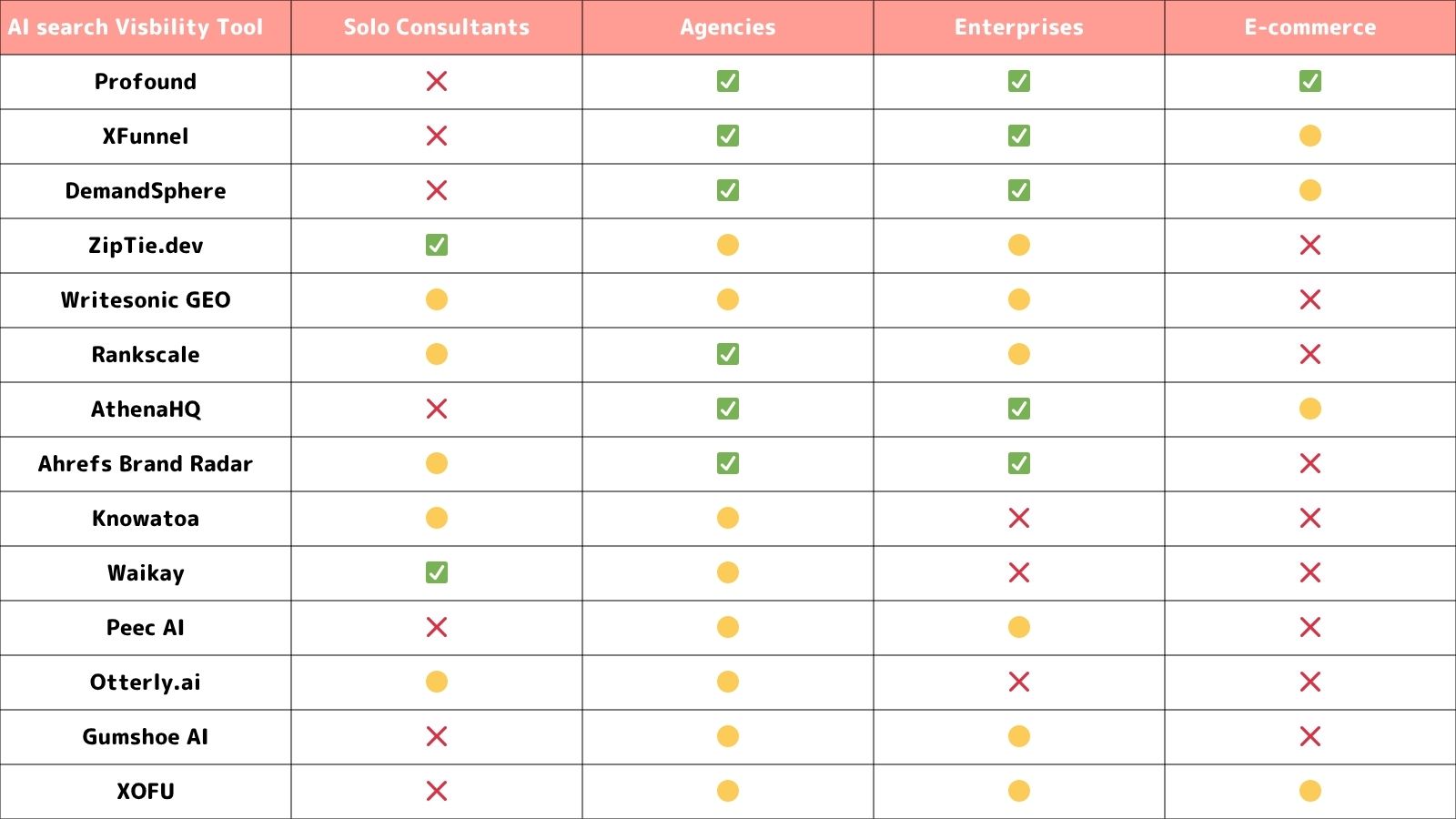Click green checkmark for Rankscale Agencies

tap(728, 354)
